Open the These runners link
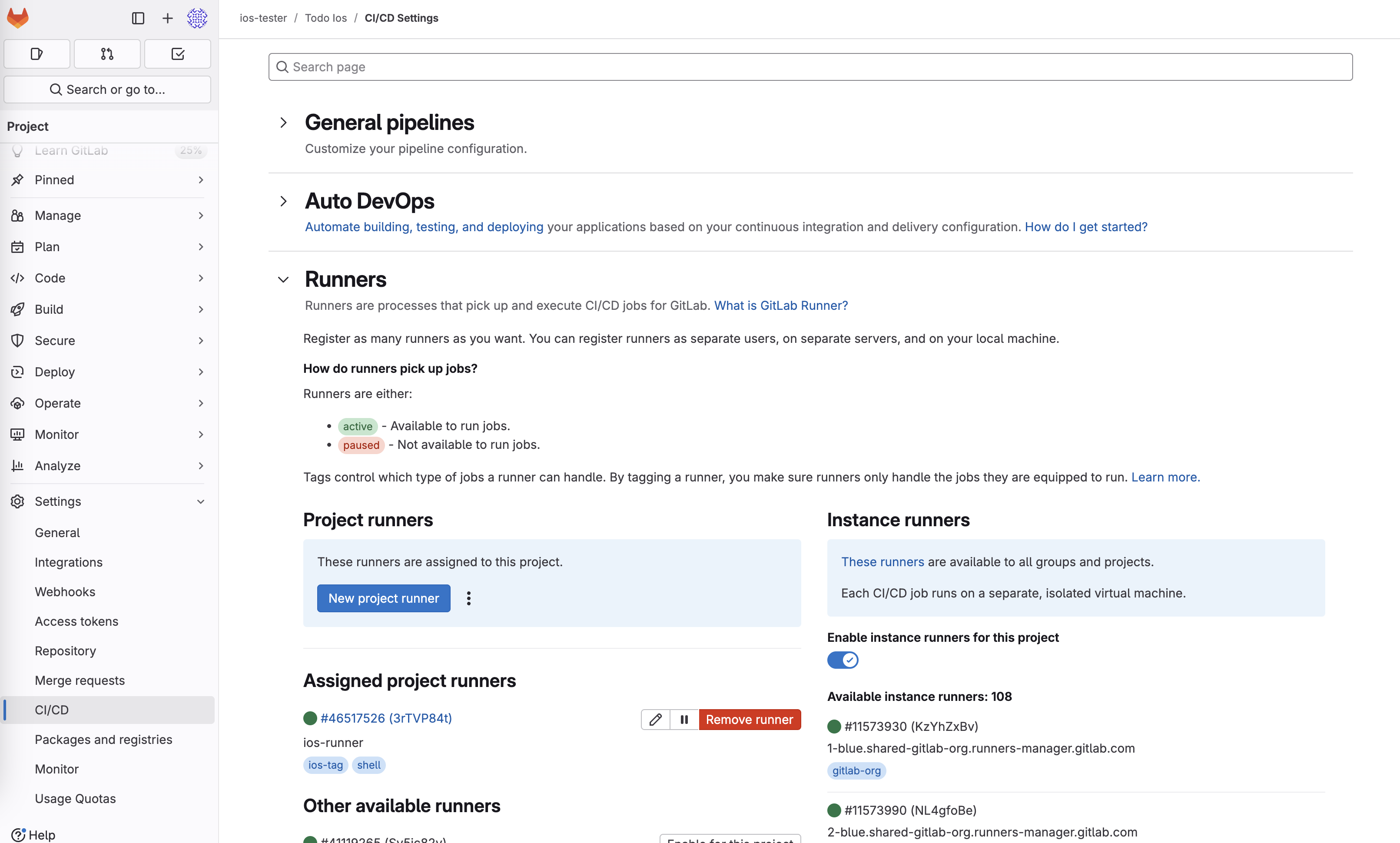 [x=882, y=561]
